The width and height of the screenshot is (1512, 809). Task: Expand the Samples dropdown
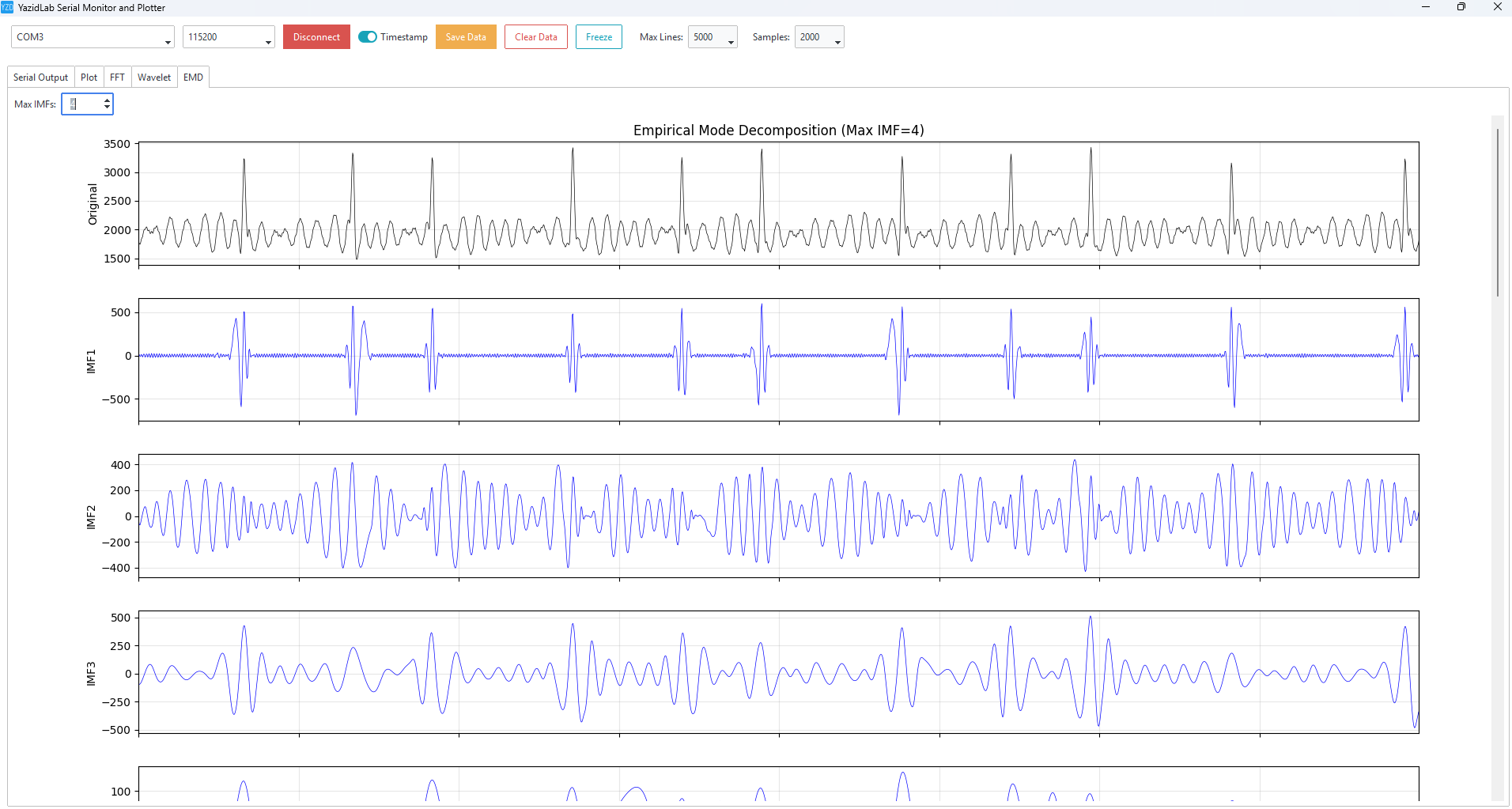pos(819,37)
